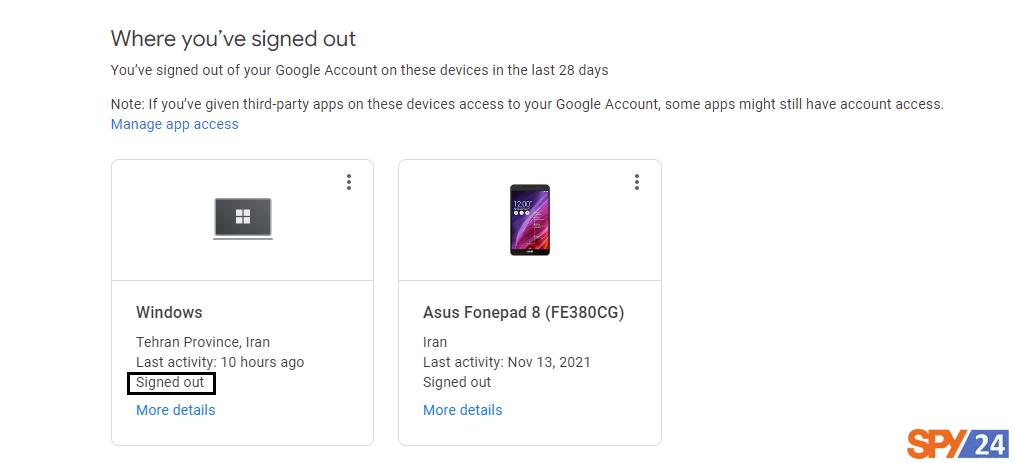
Task: Open the three-dot menu on Windows card
Action: (349, 182)
